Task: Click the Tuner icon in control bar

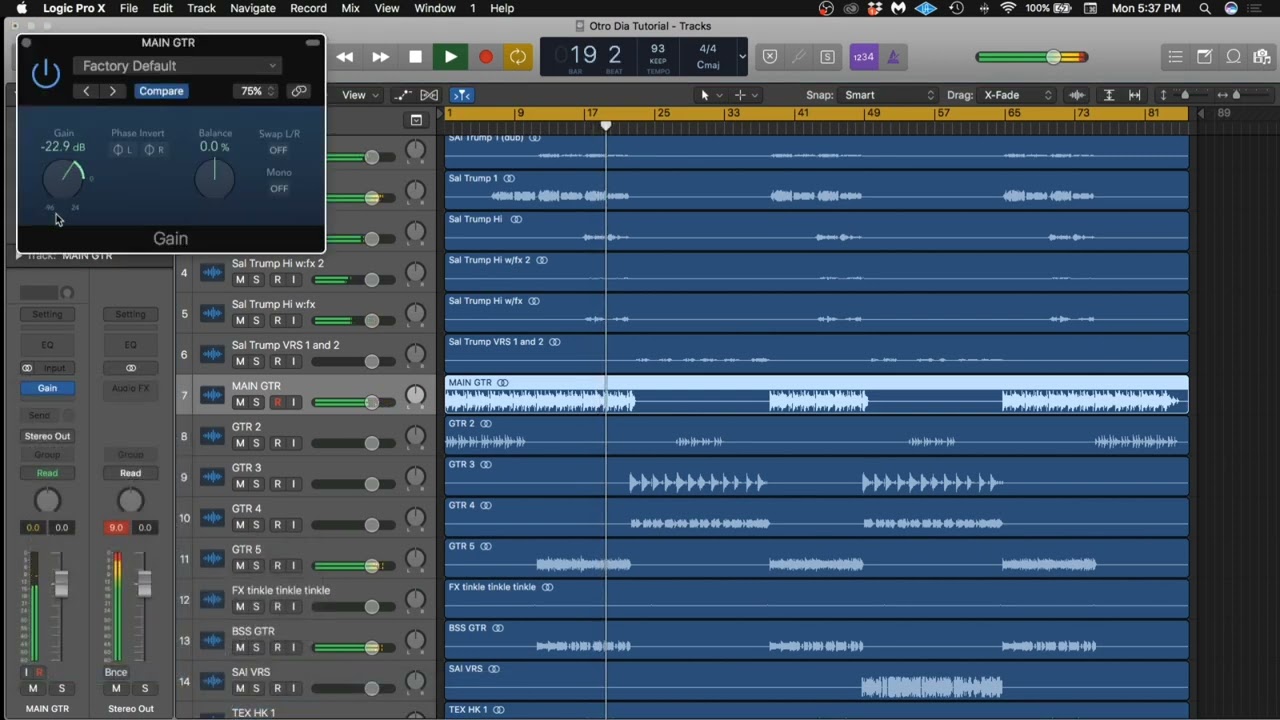Action: tap(799, 57)
